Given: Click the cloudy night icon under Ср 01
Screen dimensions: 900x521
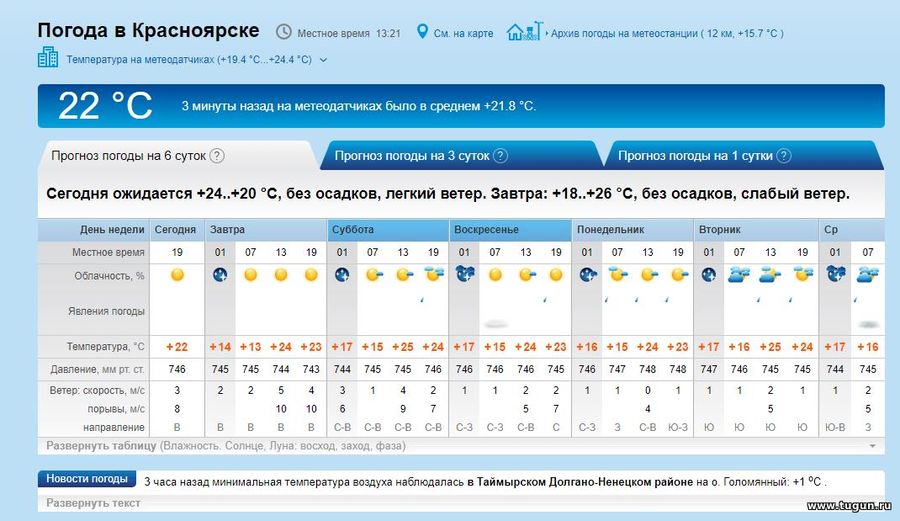Looking at the screenshot, I should [x=836, y=274].
